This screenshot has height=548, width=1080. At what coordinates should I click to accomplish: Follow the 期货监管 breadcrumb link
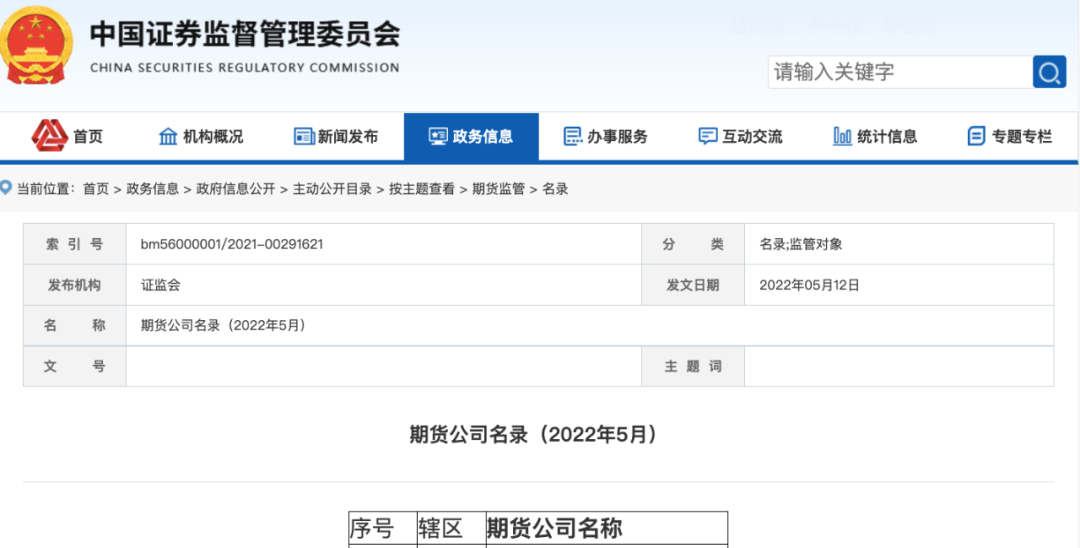498,189
